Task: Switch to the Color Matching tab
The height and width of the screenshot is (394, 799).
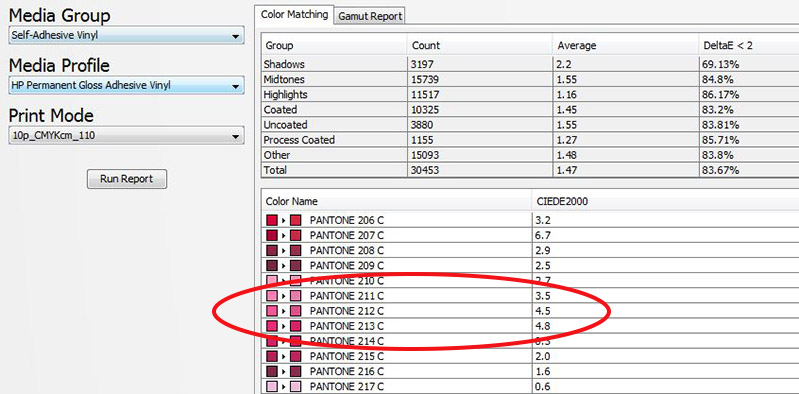Action: pos(294,14)
